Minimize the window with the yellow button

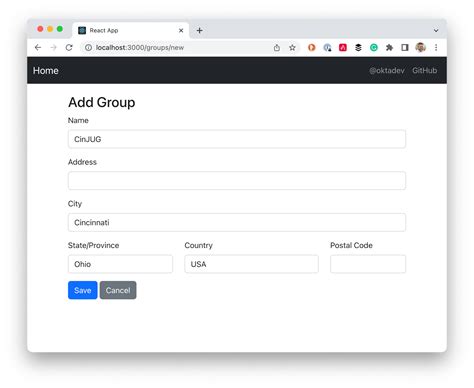(x=50, y=29)
